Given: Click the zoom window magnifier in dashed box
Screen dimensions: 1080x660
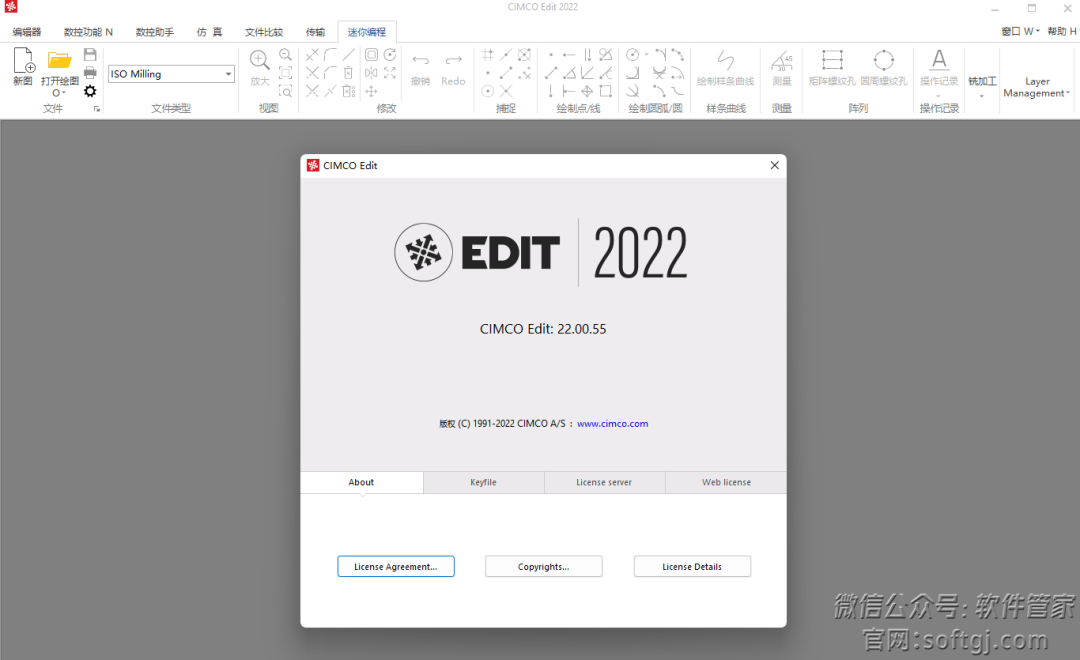Looking at the screenshot, I should (x=285, y=91).
